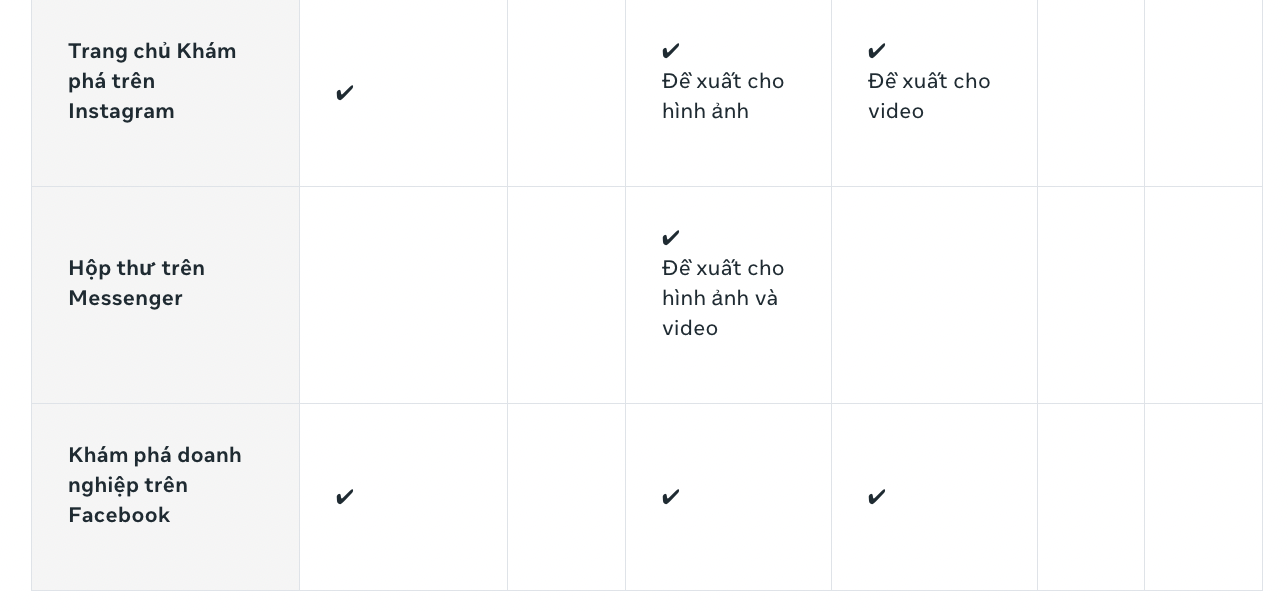Click the middle checkmark in the Facebook business row
The width and height of the screenshot is (1288, 612).
point(671,497)
